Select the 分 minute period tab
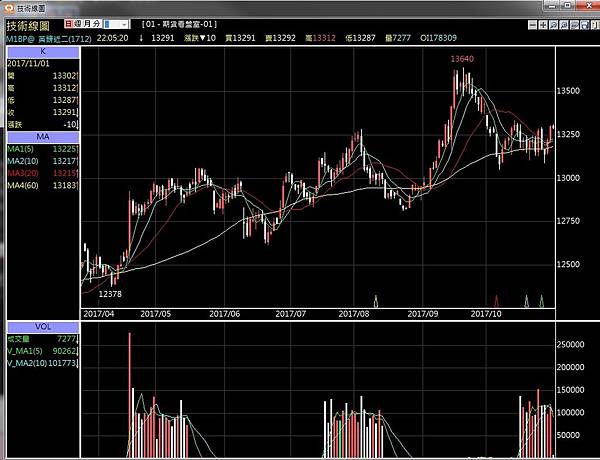 click(x=96, y=24)
